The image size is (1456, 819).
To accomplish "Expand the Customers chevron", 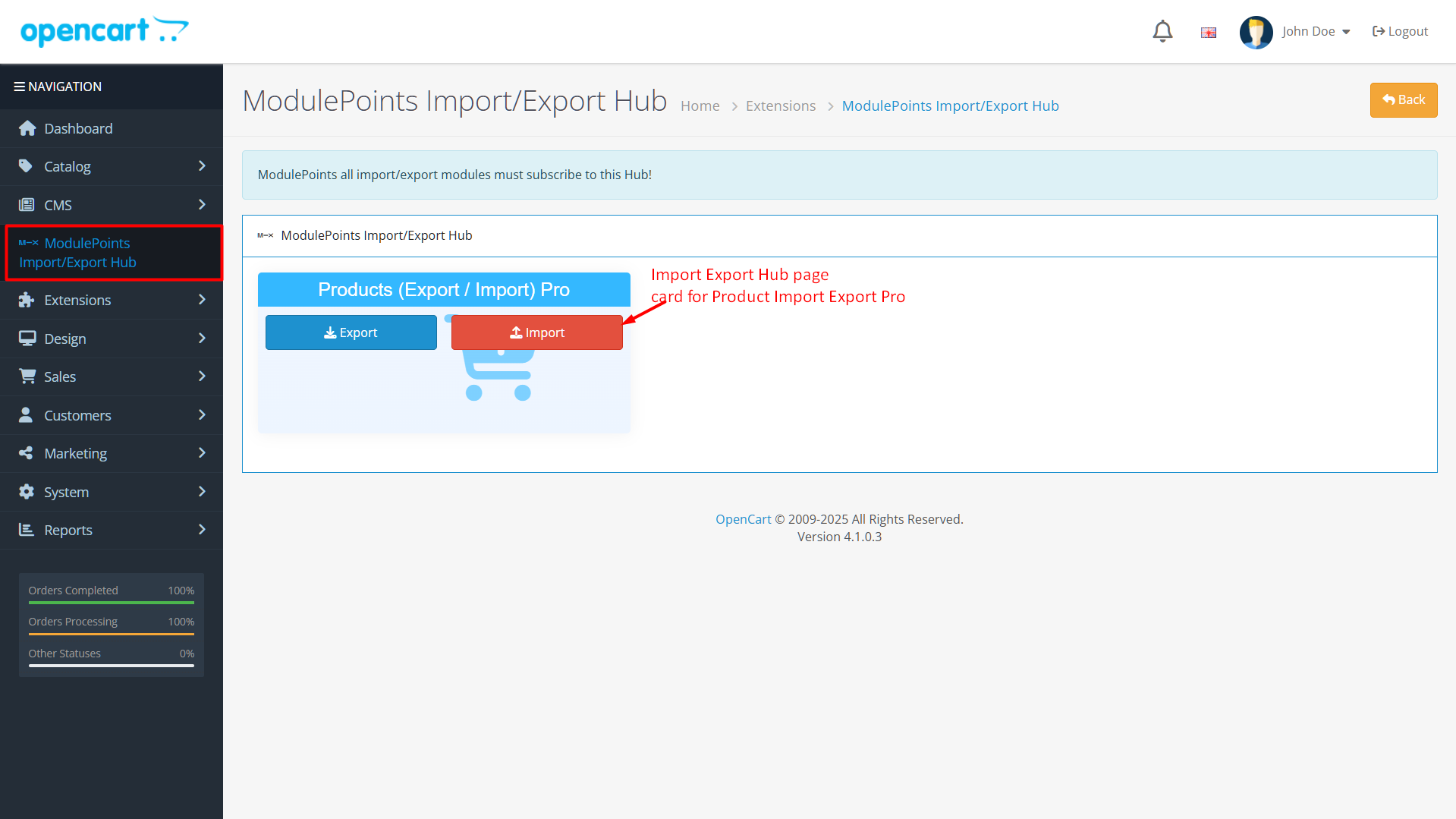I will point(202,414).
